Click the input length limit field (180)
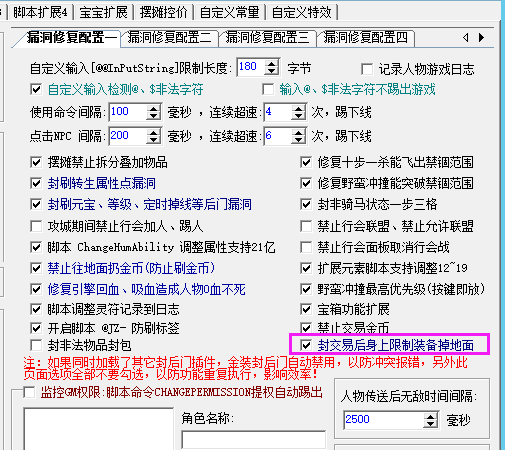 [x=251, y=67]
